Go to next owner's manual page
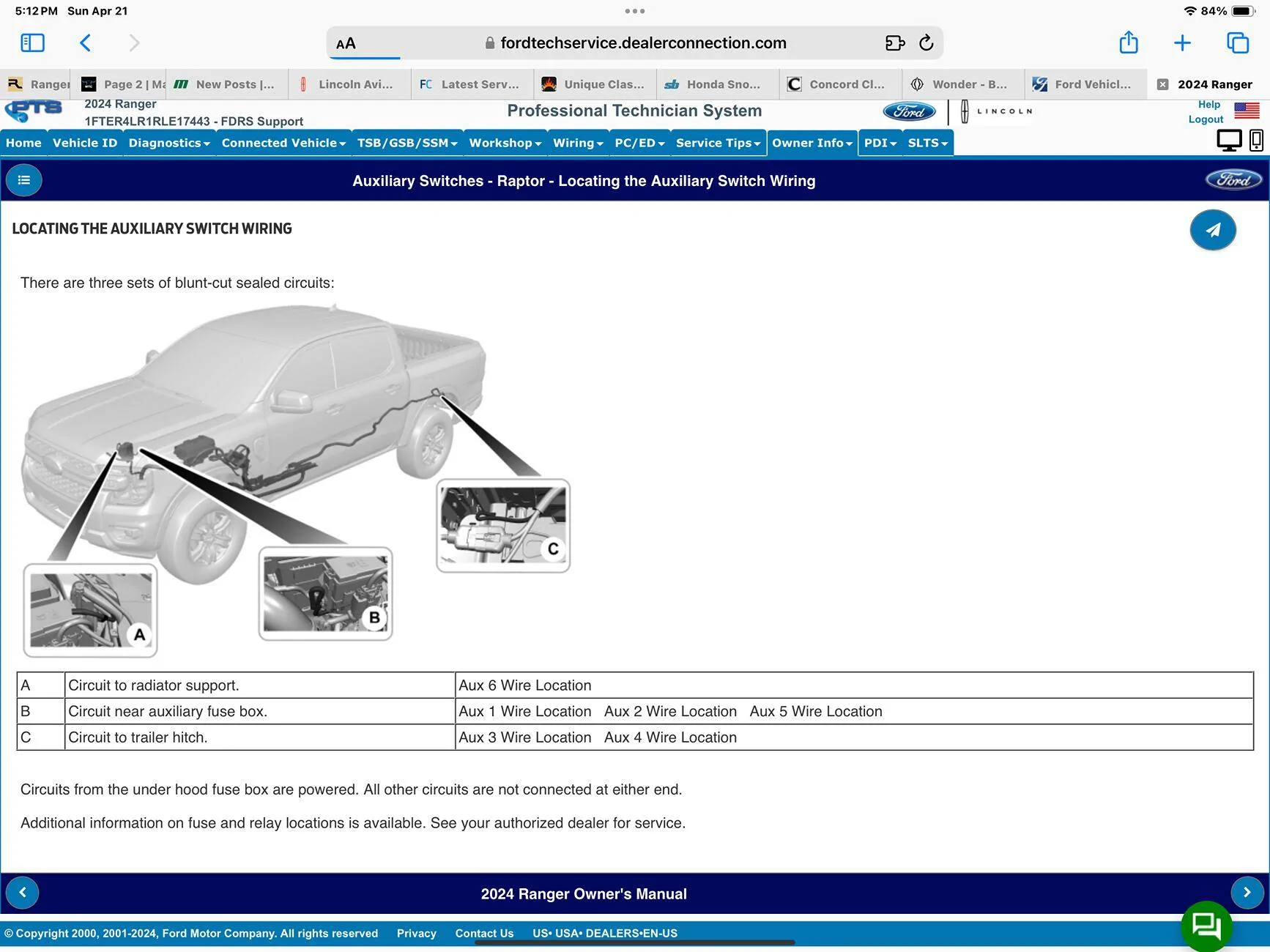Screen dimensions: 1270x952 [x=1247, y=893]
